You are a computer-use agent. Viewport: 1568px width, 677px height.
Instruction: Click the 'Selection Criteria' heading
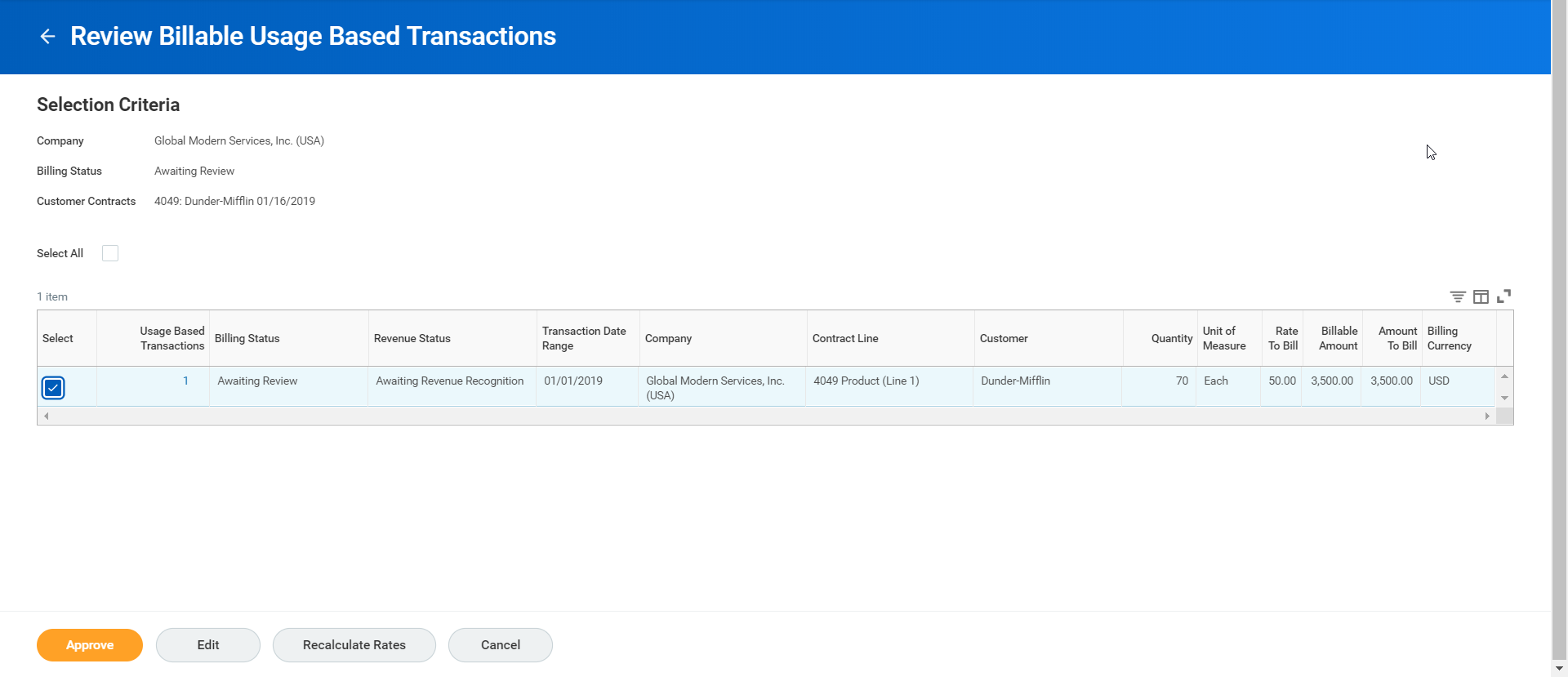tap(108, 105)
